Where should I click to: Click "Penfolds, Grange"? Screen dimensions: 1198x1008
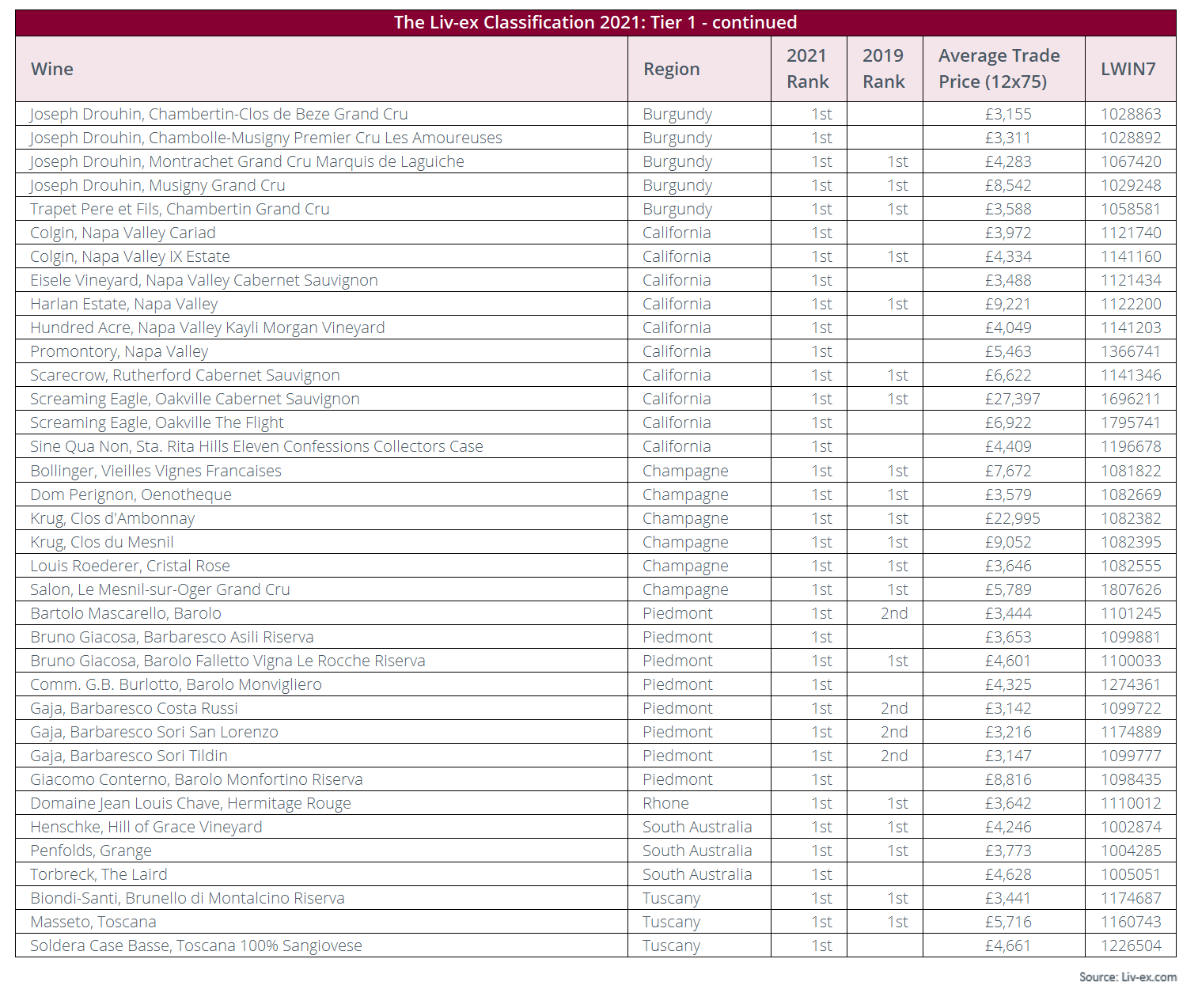91,851
